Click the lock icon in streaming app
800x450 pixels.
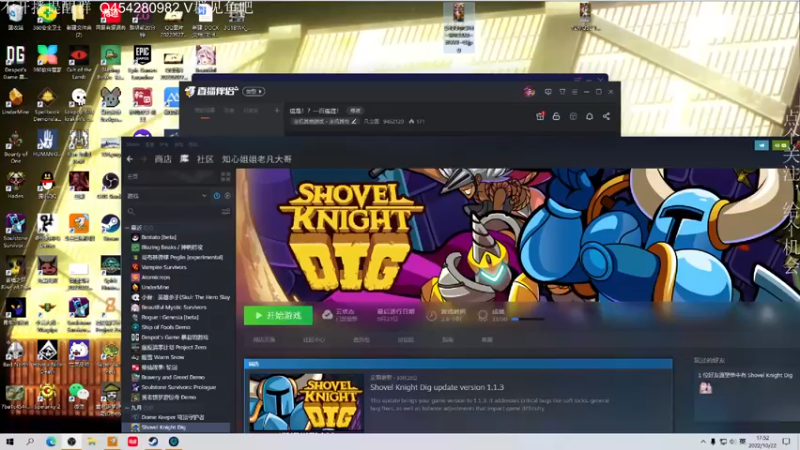pos(556,116)
